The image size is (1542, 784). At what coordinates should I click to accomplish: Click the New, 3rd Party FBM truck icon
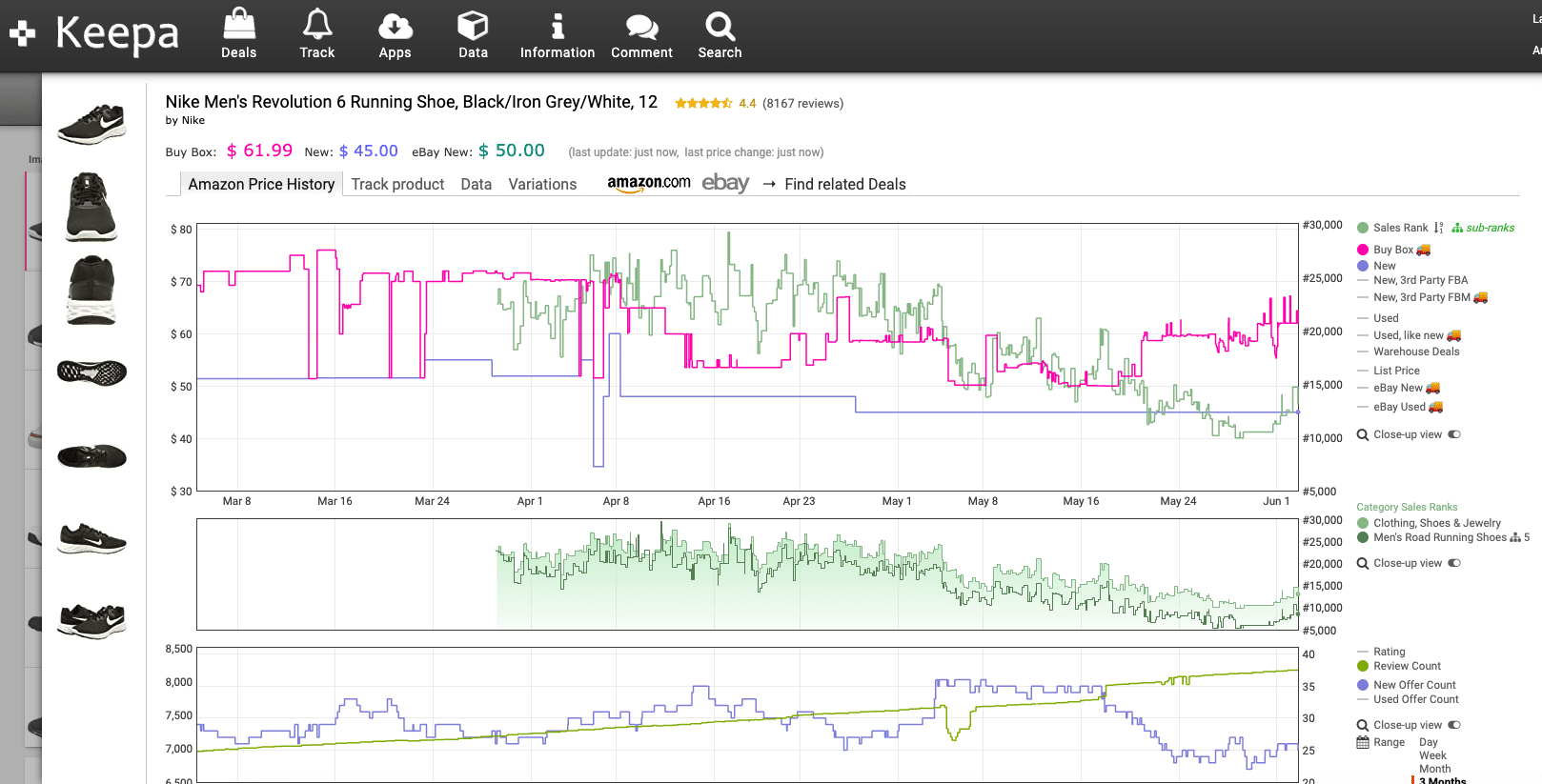tap(1481, 297)
